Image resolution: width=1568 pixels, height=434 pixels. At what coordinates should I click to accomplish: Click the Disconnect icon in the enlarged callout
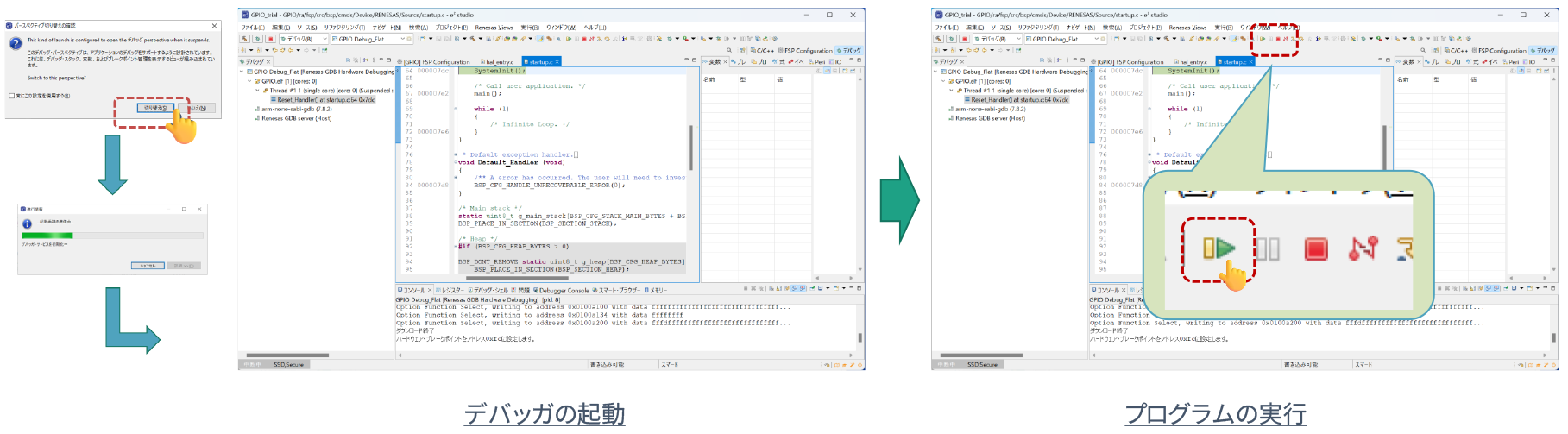pyautogui.click(x=1363, y=249)
